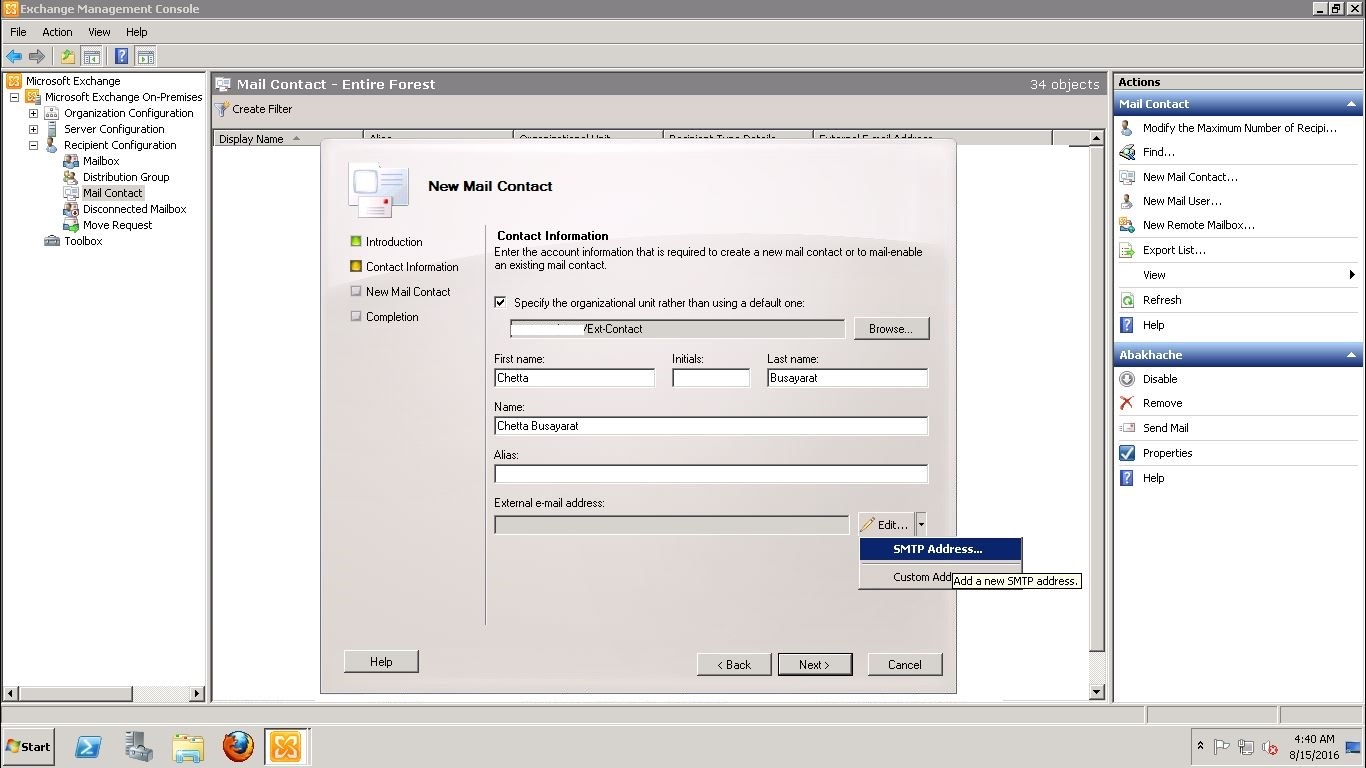Collapse the Mail Contact actions section

[1351, 104]
